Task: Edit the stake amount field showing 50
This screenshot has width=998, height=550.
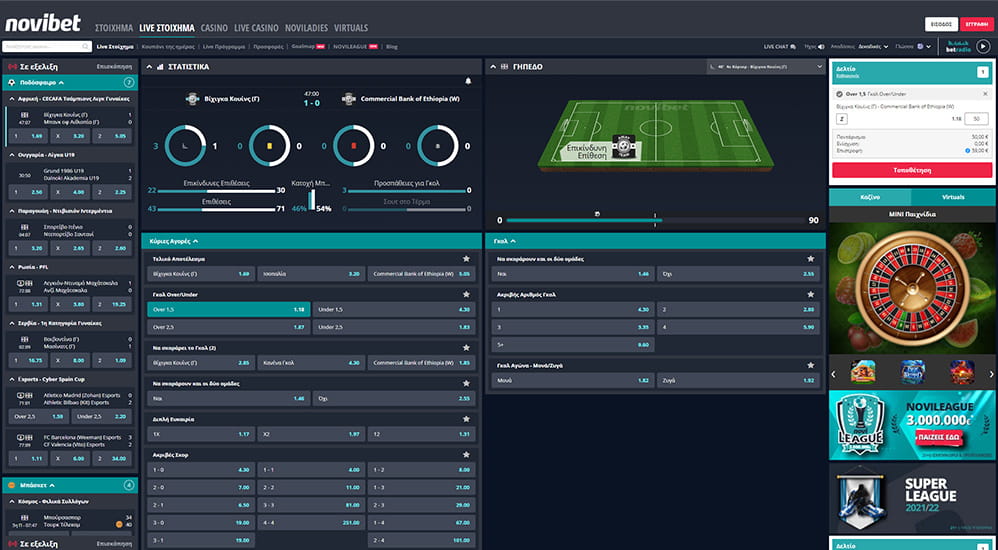Action: [x=976, y=119]
